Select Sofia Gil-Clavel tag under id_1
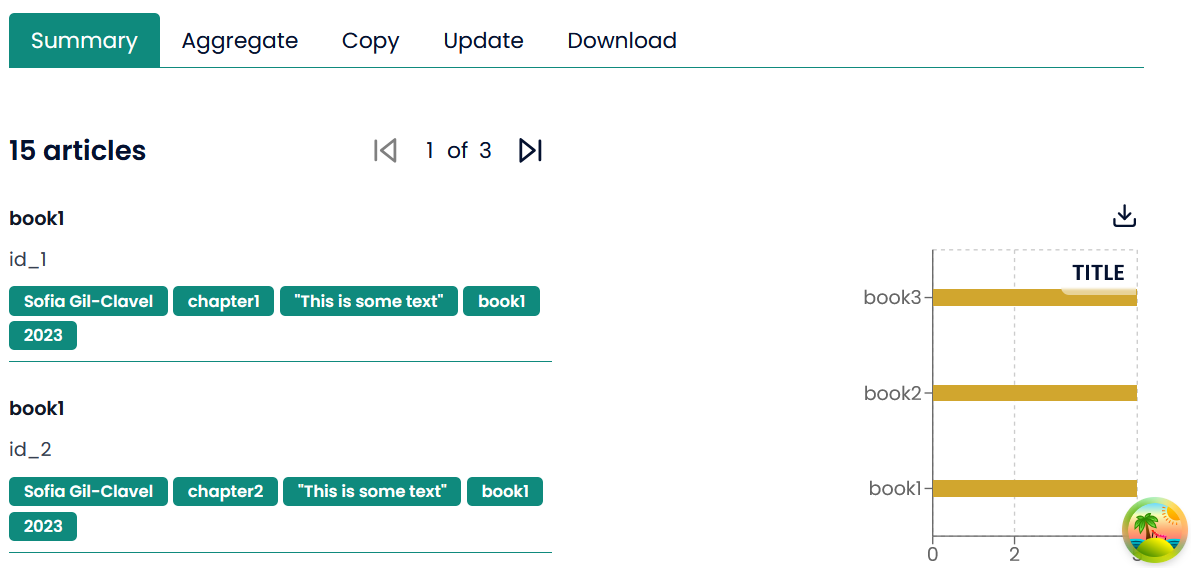 (89, 301)
